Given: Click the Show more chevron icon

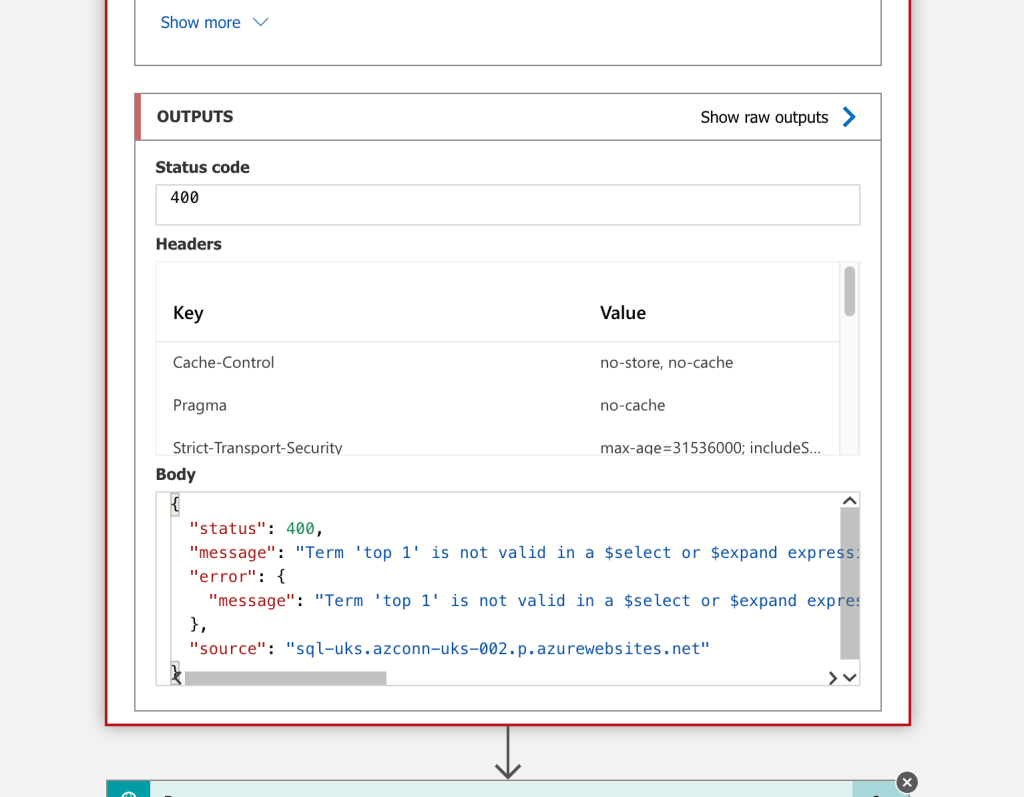Looking at the screenshot, I should [261, 22].
